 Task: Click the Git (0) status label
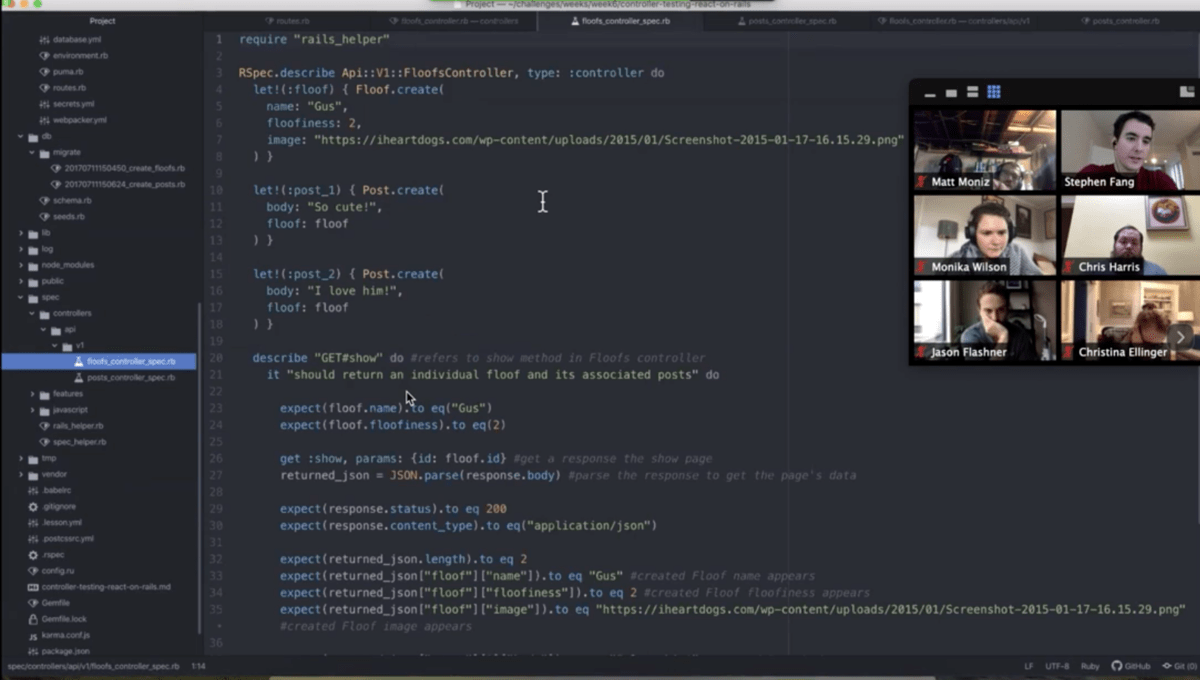tap(1184, 666)
